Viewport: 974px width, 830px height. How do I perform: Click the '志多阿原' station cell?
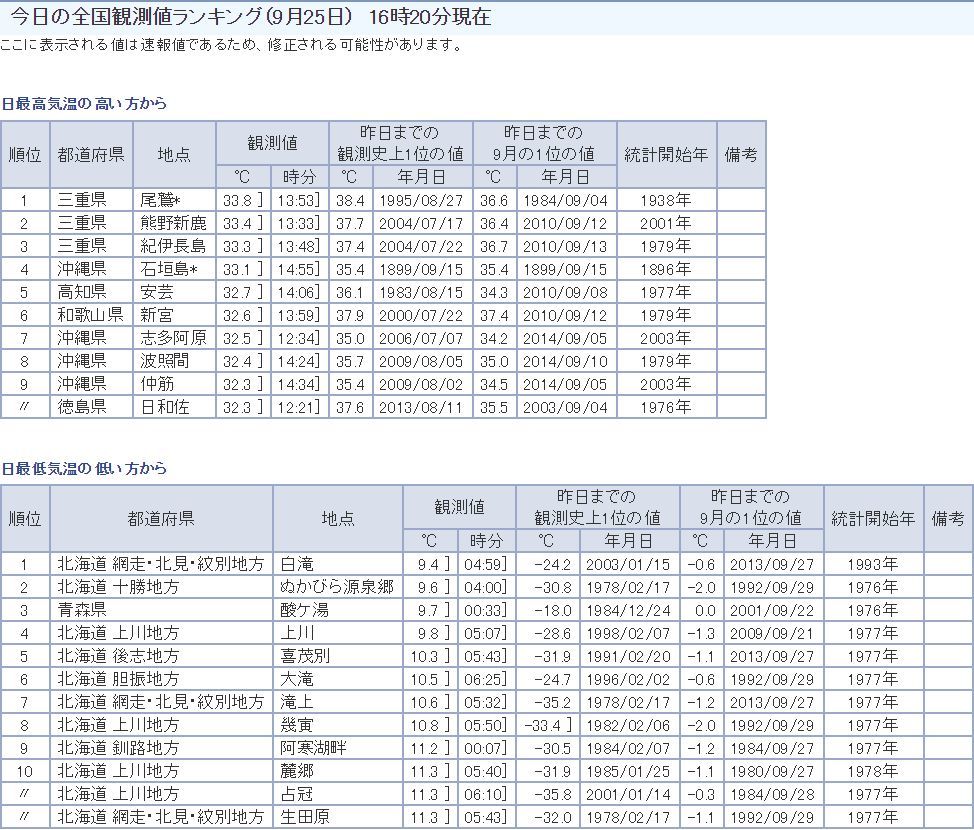[x=174, y=338]
